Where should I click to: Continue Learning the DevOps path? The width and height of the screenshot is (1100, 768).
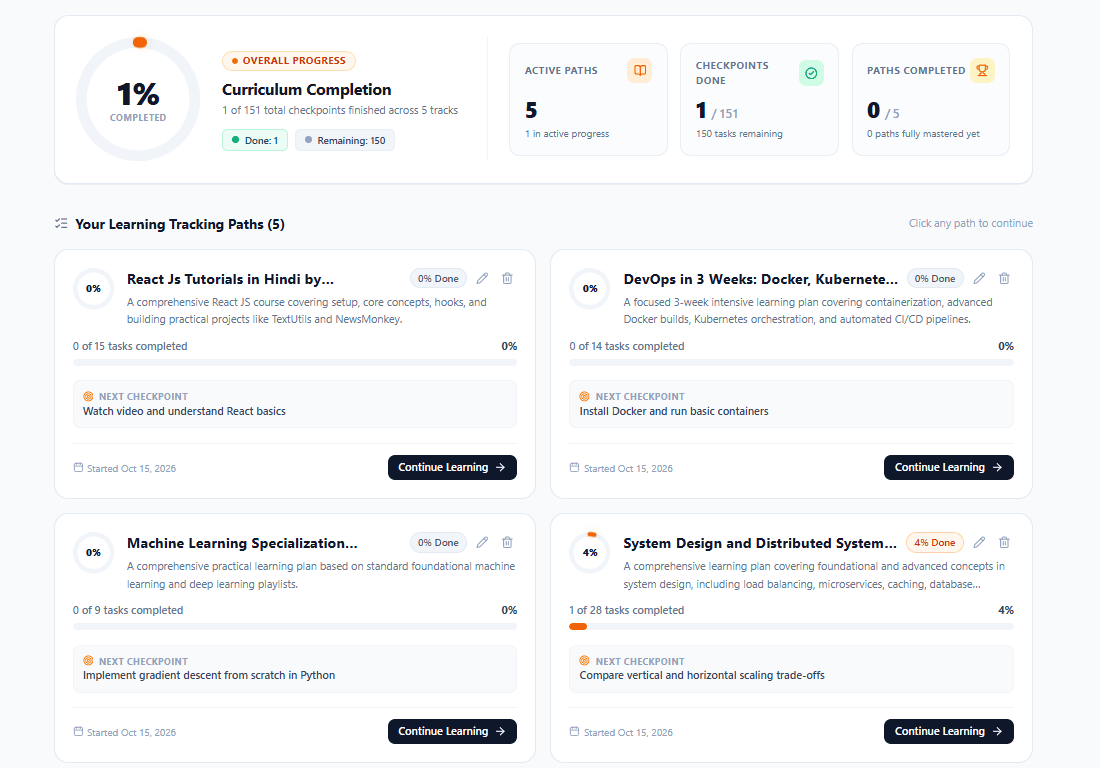[x=948, y=467]
